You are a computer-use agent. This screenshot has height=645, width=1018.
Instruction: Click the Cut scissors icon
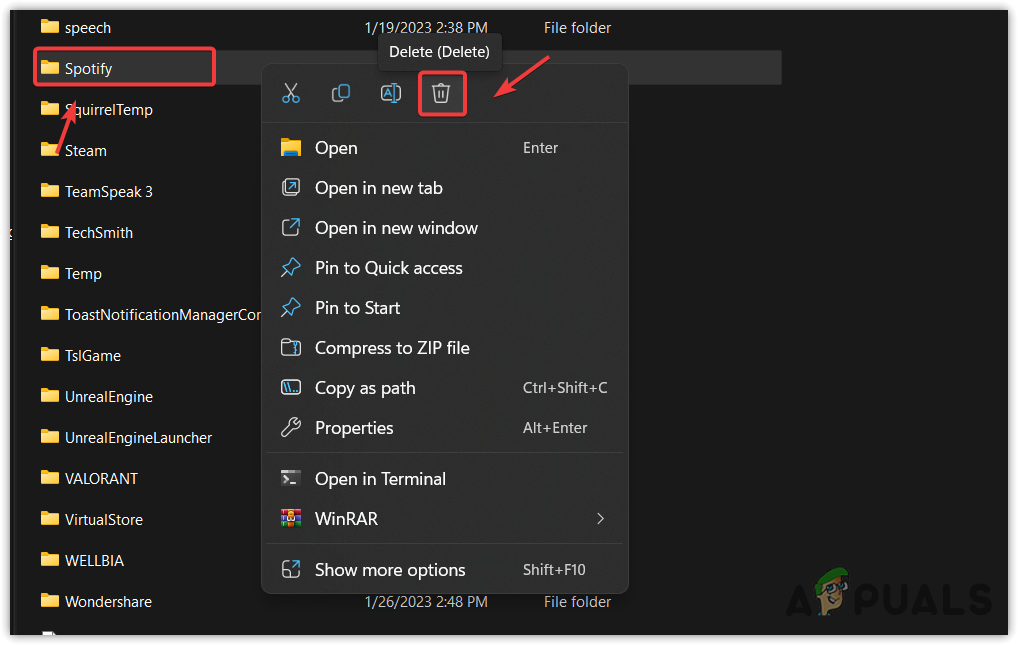(x=291, y=93)
